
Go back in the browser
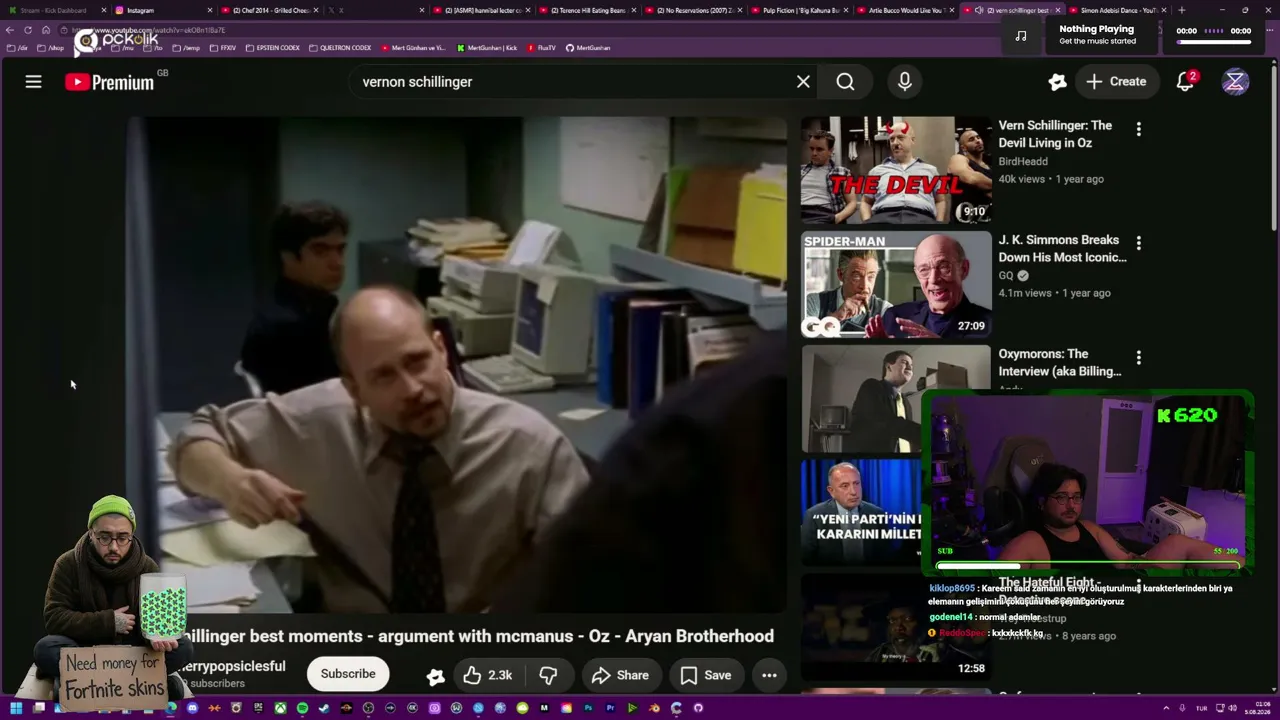pos(10,30)
